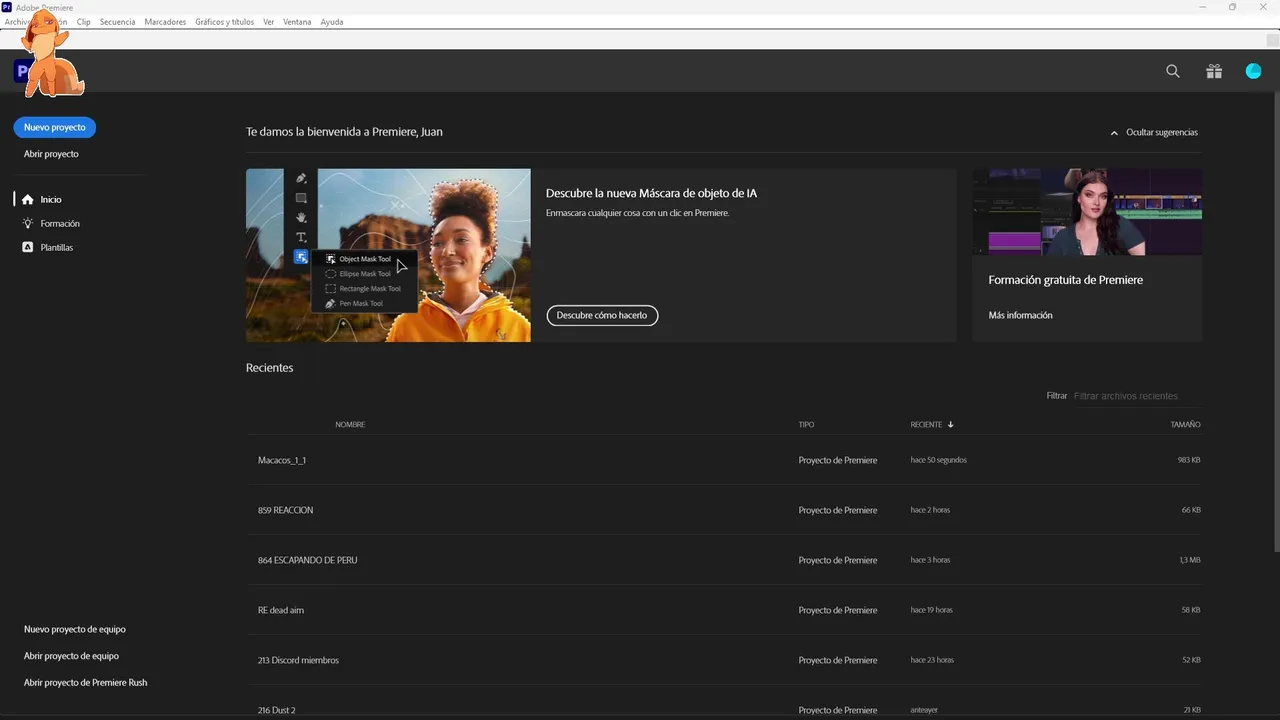Image resolution: width=1280 pixels, height=720 pixels.
Task: Open the search magnifier icon
Action: pyautogui.click(x=1173, y=71)
